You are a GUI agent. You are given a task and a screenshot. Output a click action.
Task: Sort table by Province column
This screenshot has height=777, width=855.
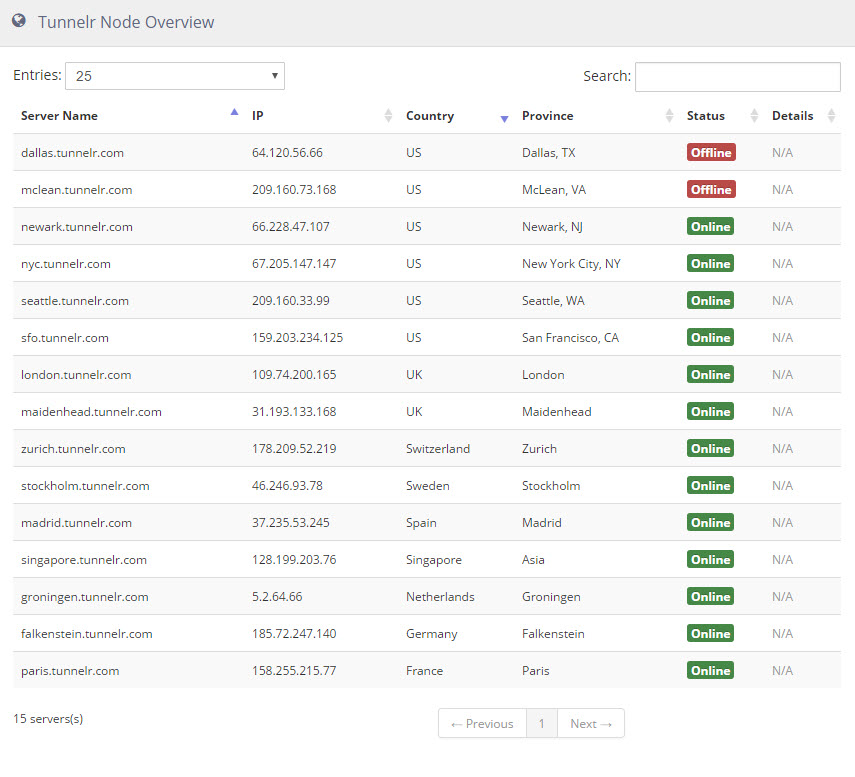pos(597,116)
